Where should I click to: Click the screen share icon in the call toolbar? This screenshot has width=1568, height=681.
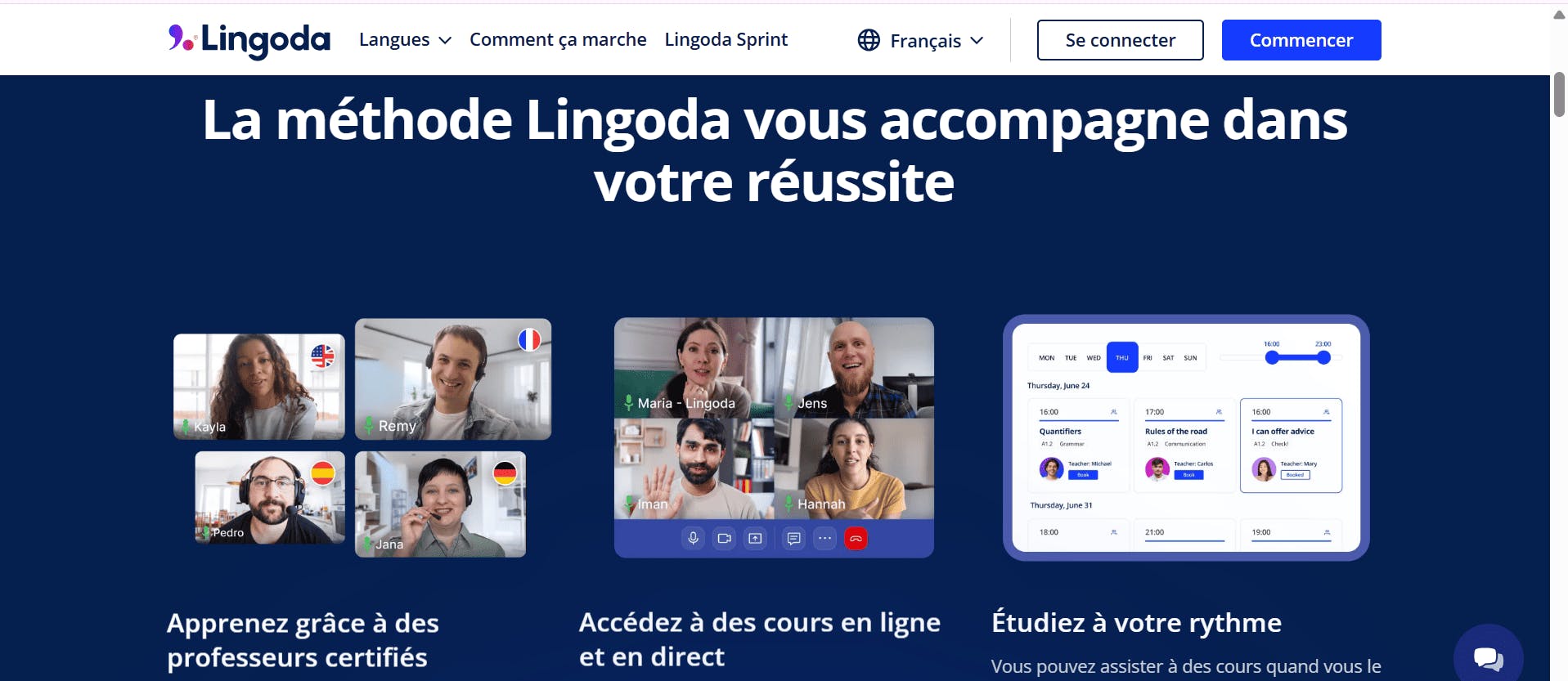click(755, 539)
